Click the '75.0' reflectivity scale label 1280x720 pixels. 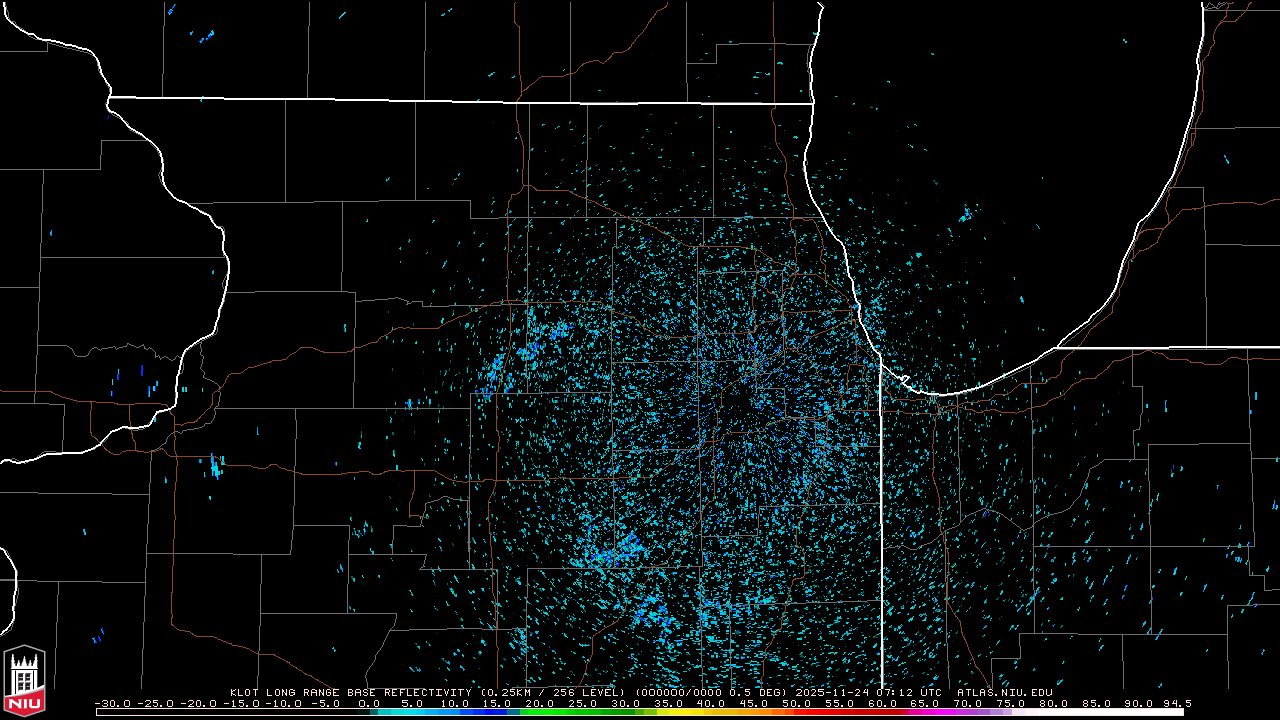pos(1011,704)
